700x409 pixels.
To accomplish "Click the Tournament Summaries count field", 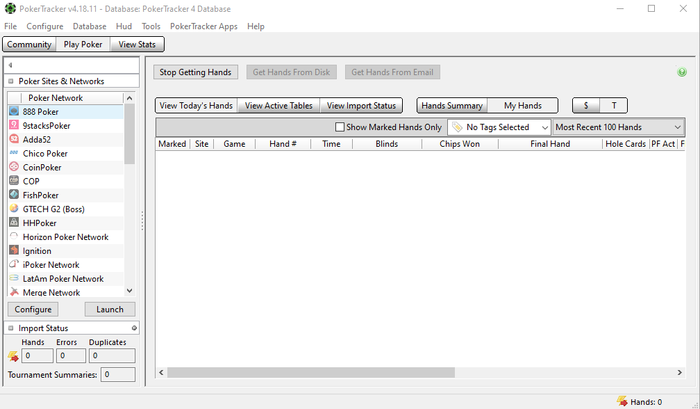I will click(x=118, y=375).
